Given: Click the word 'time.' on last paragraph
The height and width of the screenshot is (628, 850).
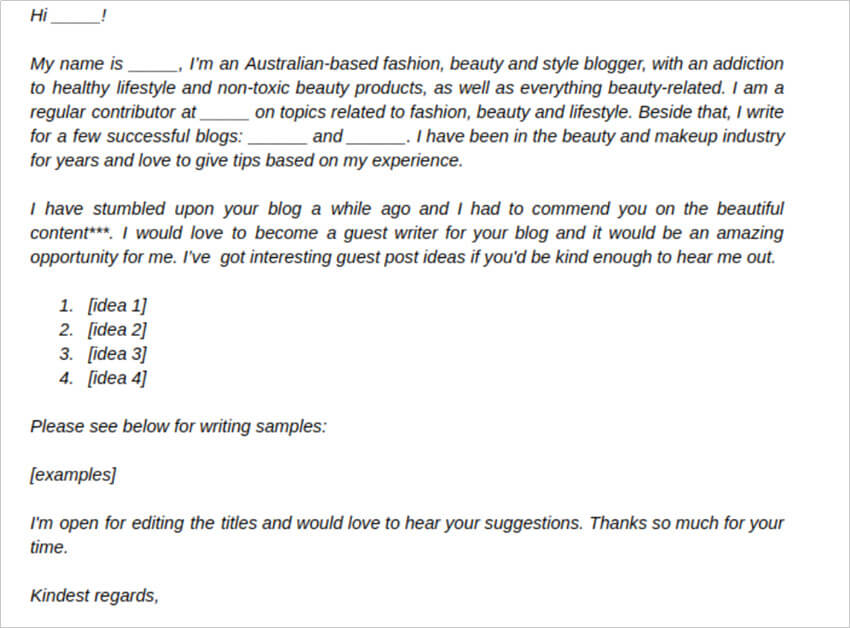Looking at the screenshot, I should point(49,547).
